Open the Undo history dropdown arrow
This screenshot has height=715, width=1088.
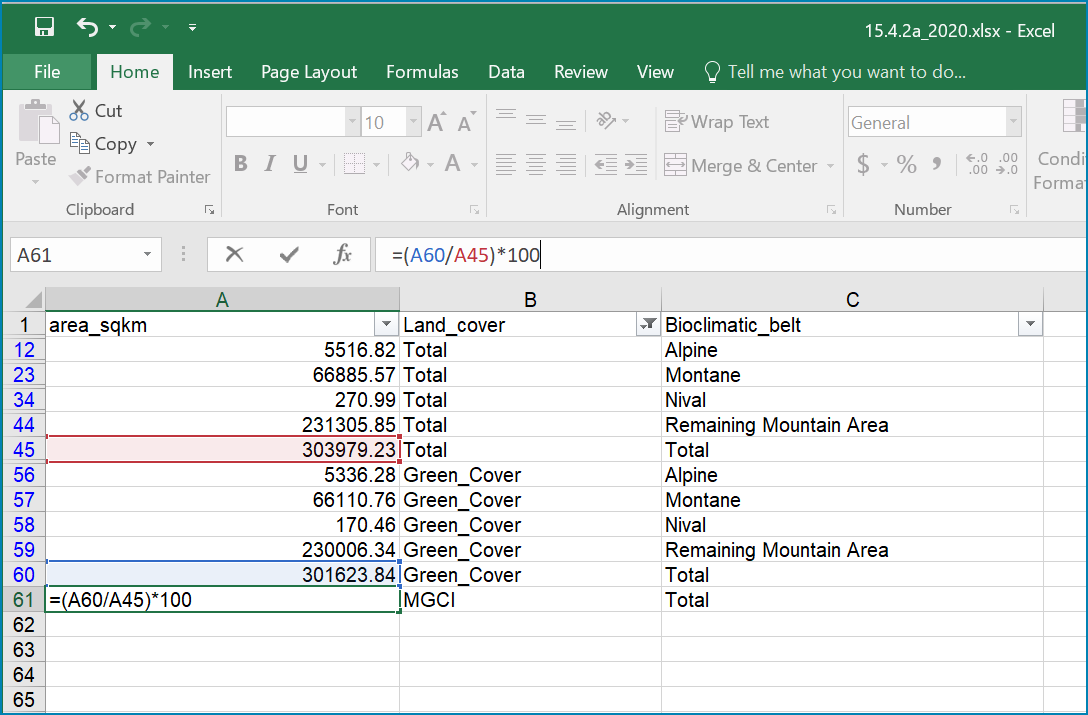coord(112,27)
